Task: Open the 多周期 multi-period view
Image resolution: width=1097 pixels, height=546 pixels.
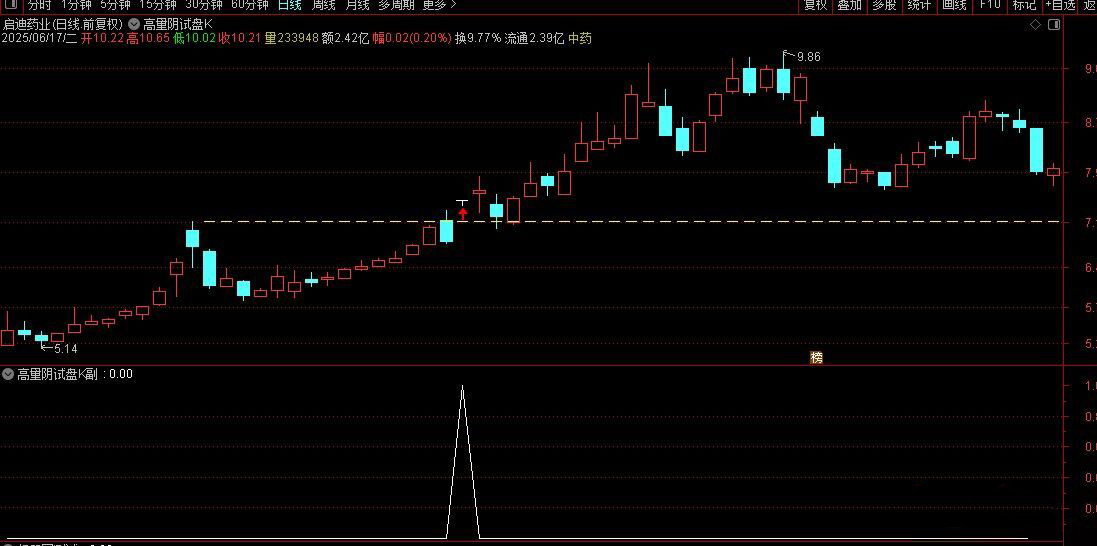Action: click(396, 5)
